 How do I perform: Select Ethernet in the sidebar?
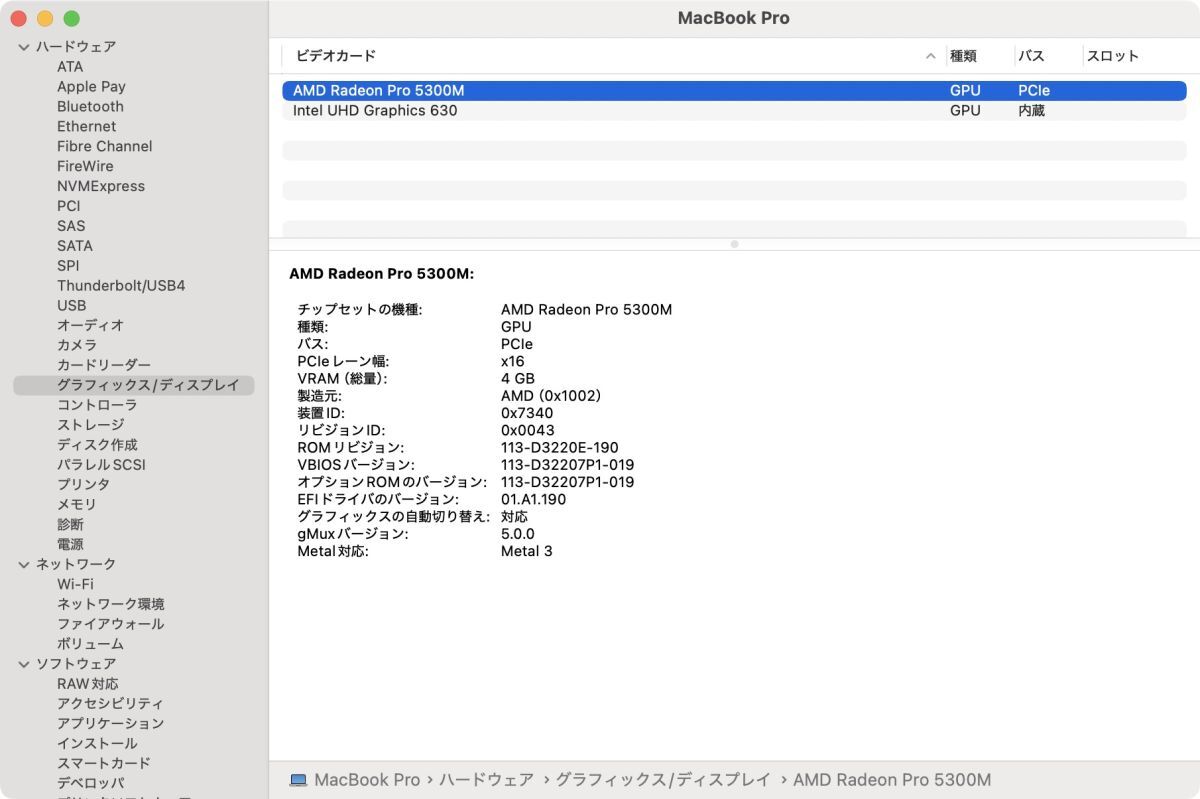coord(86,127)
